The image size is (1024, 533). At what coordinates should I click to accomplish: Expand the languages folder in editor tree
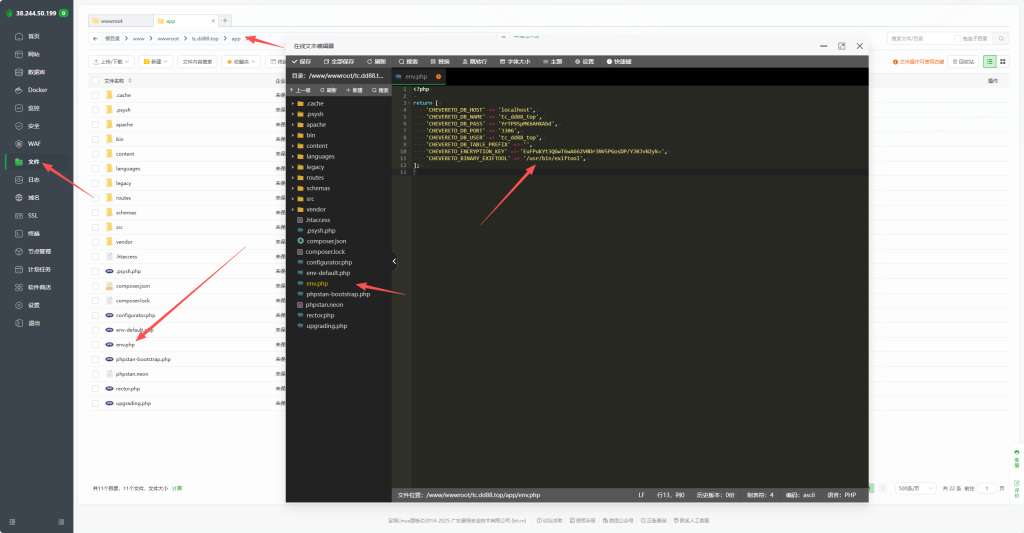point(320,156)
